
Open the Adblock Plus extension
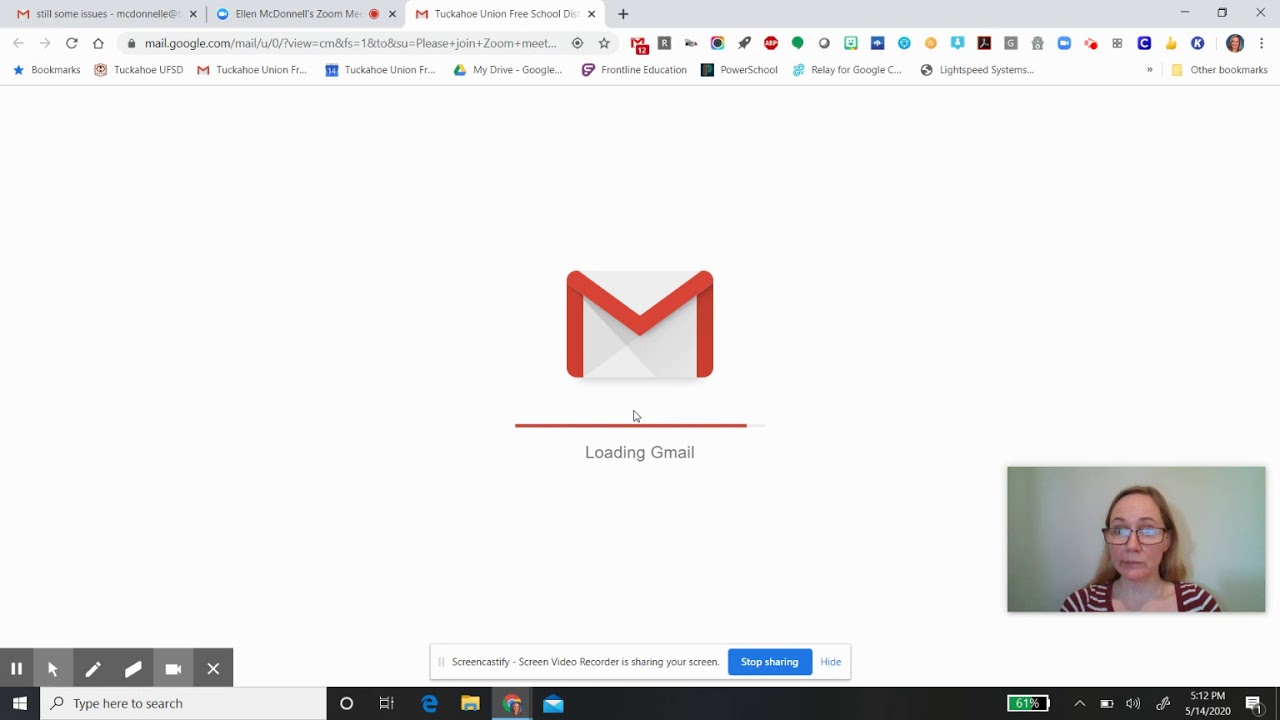click(771, 43)
